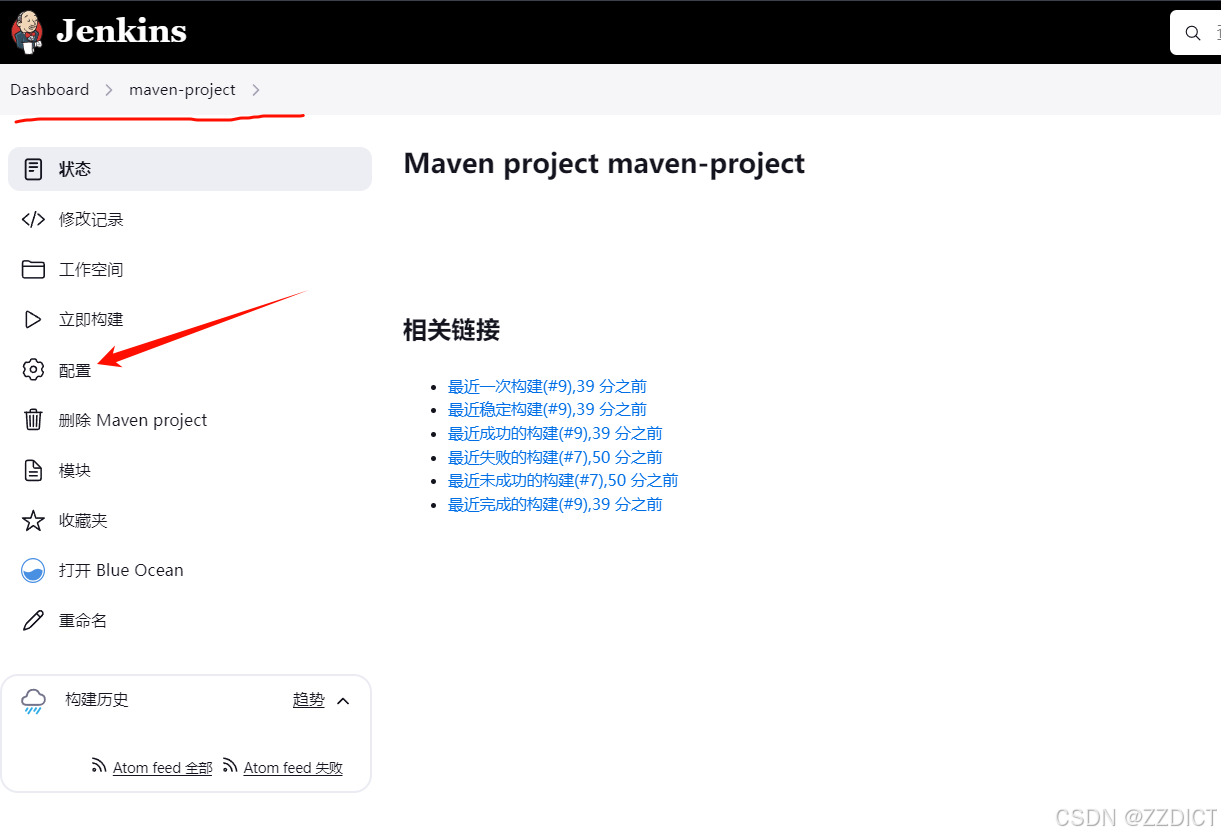Click the Jenkins title text in header
The image size is (1221, 837).
pos(121,31)
